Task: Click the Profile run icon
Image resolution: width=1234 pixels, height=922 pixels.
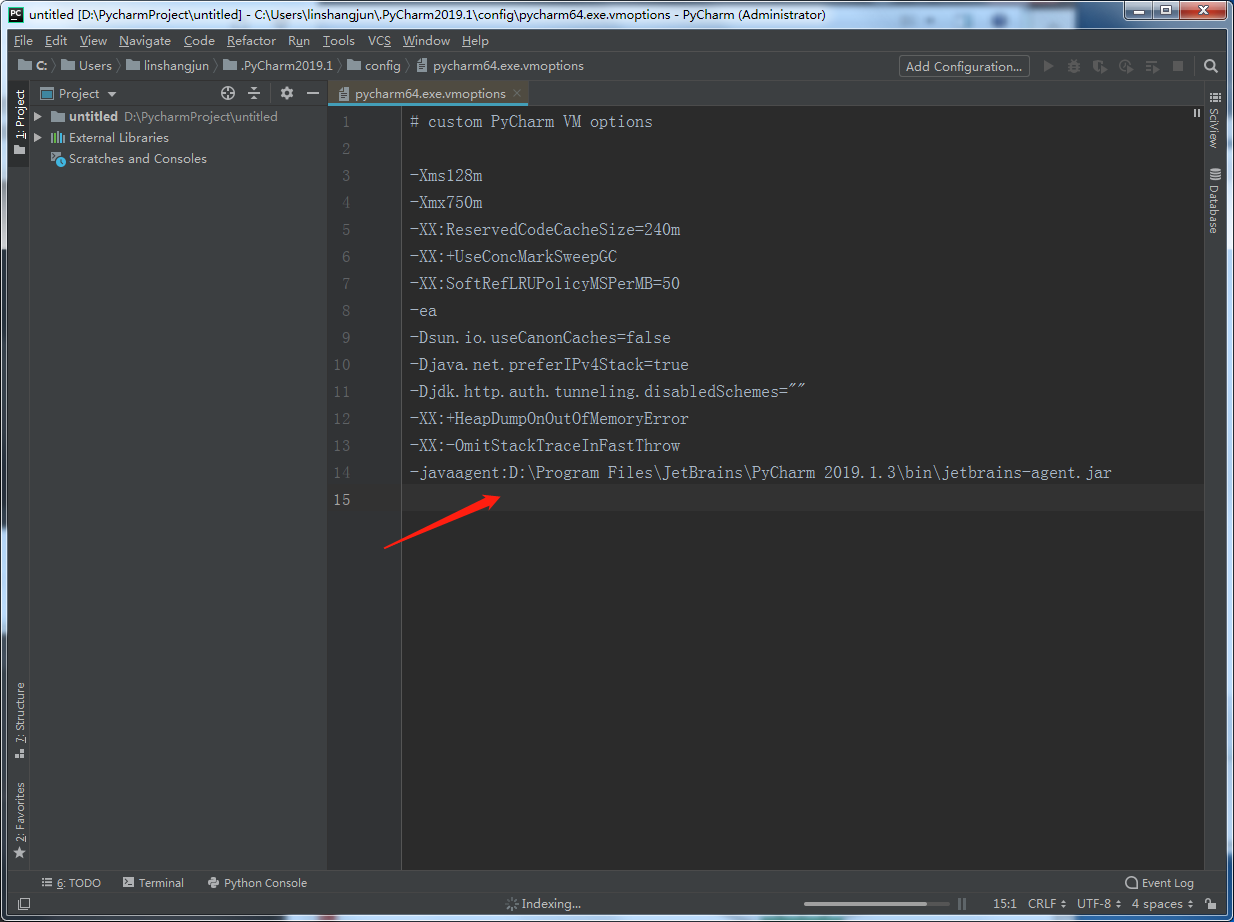Action: pos(1126,66)
